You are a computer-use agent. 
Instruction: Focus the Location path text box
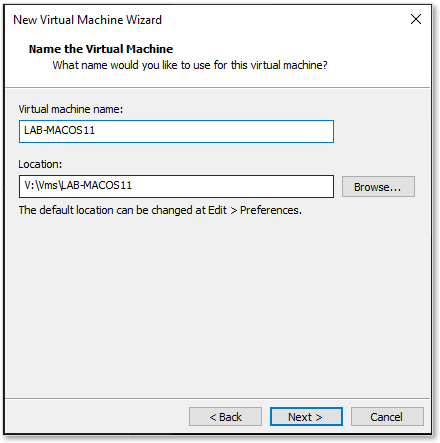point(176,186)
